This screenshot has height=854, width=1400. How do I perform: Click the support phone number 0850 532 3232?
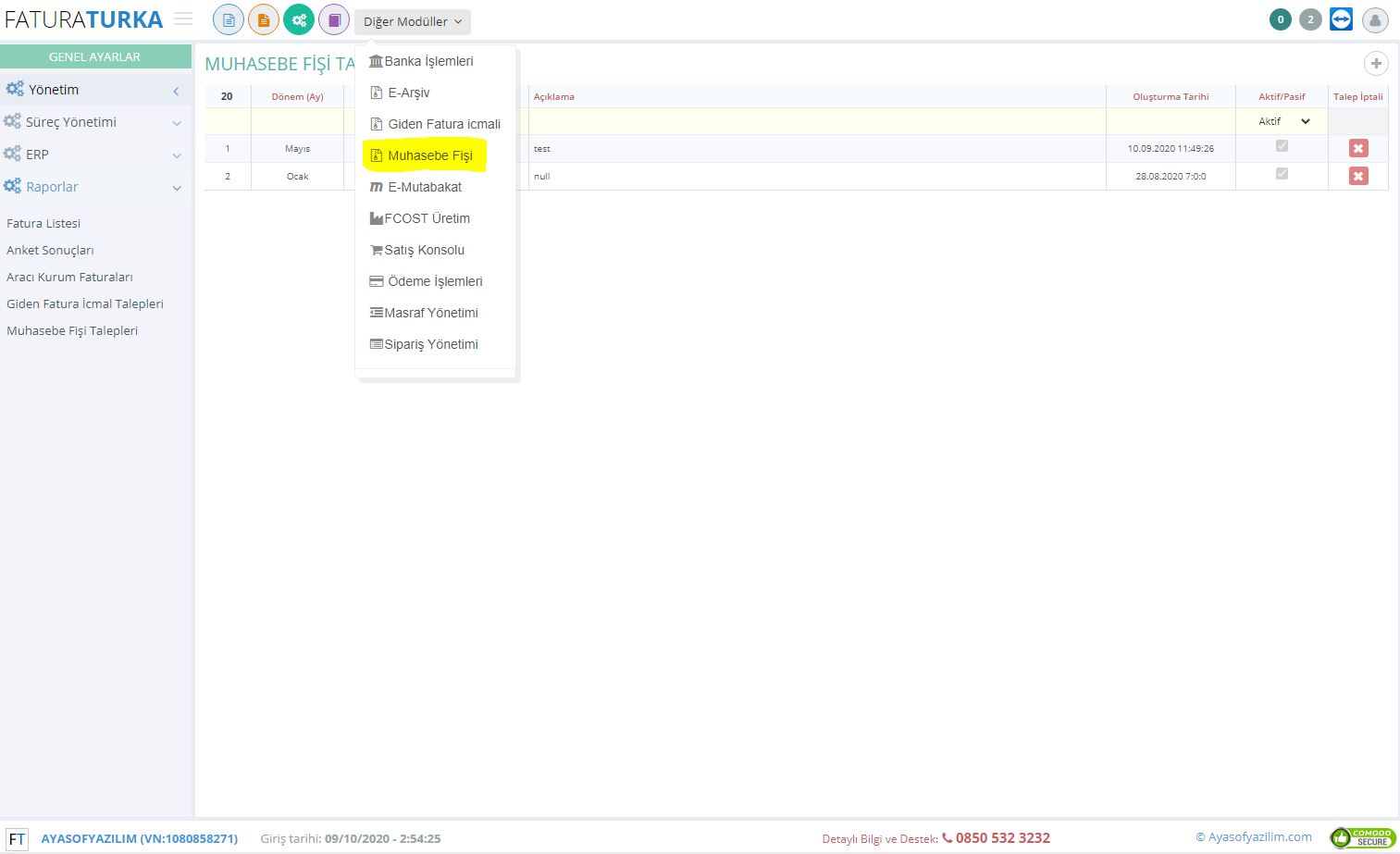1003,838
